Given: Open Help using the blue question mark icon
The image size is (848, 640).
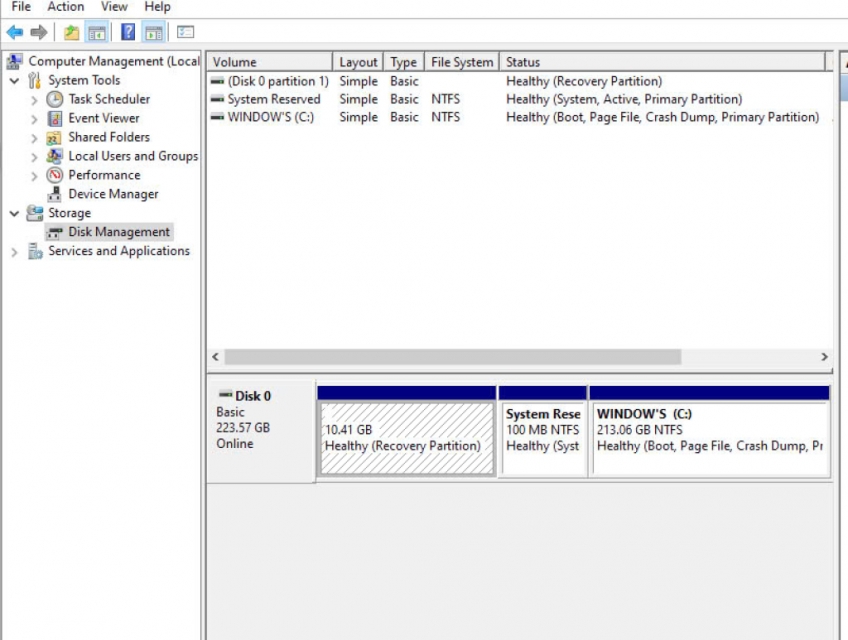Looking at the screenshot, I should (x=128, y=33).
